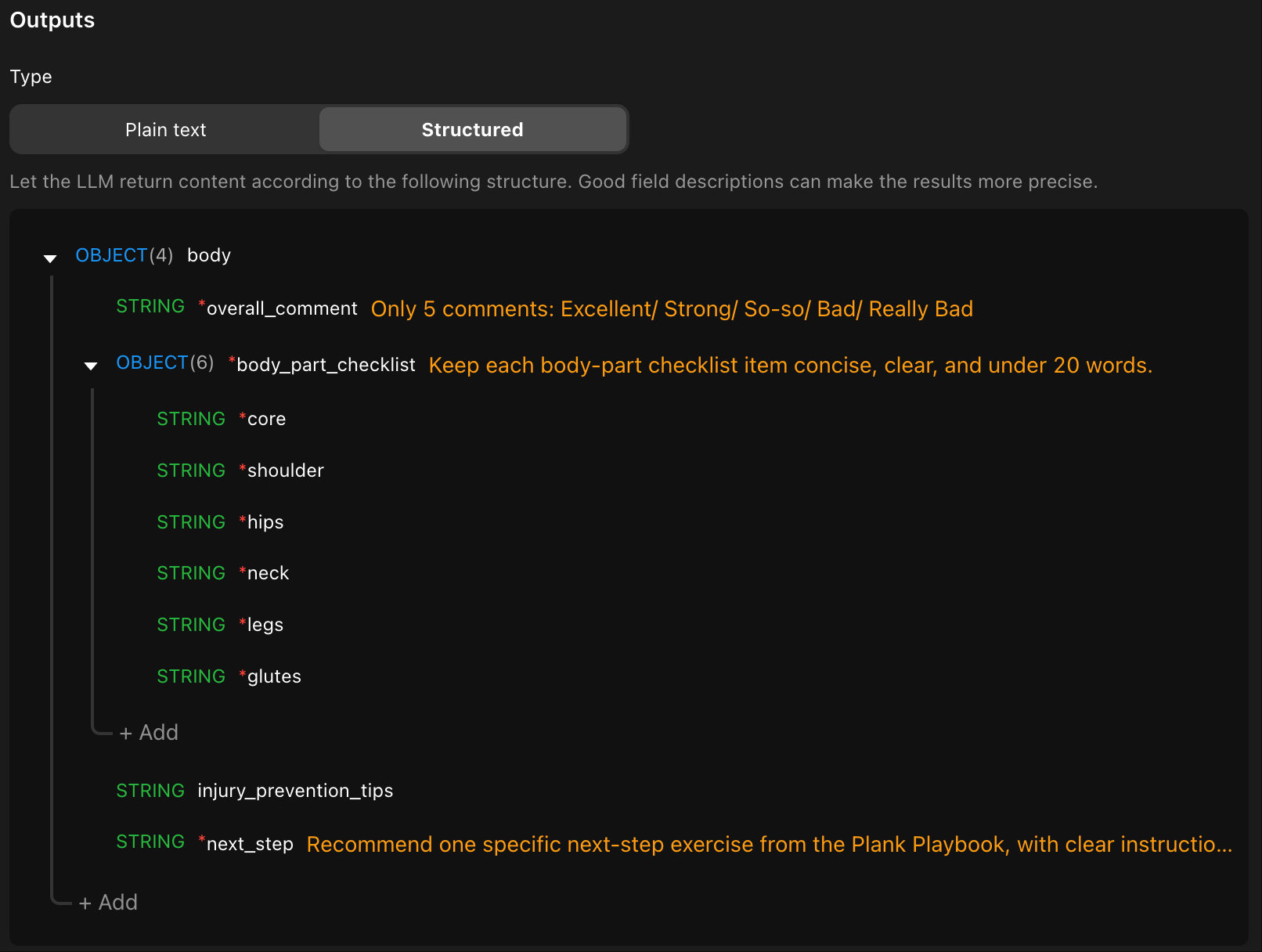
Task: Add a new field to body object
Action: pyautogui.click(x=108, y=903)
